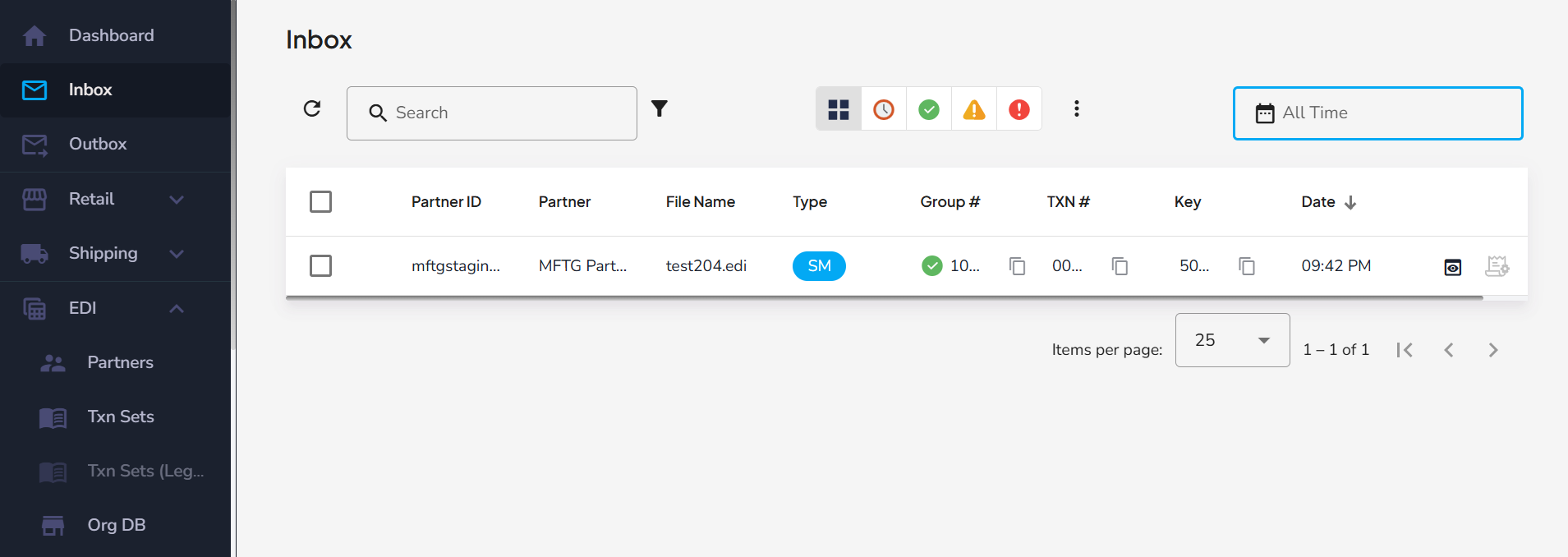Screen dimensions: 1568x557
Task: Open the All Time date range picker
Action: click(1377, 113)
